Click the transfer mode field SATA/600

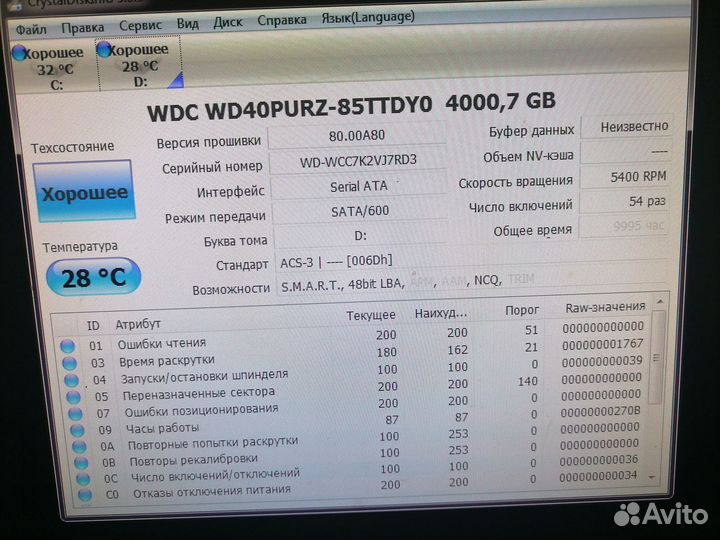(x=360, y=211)
